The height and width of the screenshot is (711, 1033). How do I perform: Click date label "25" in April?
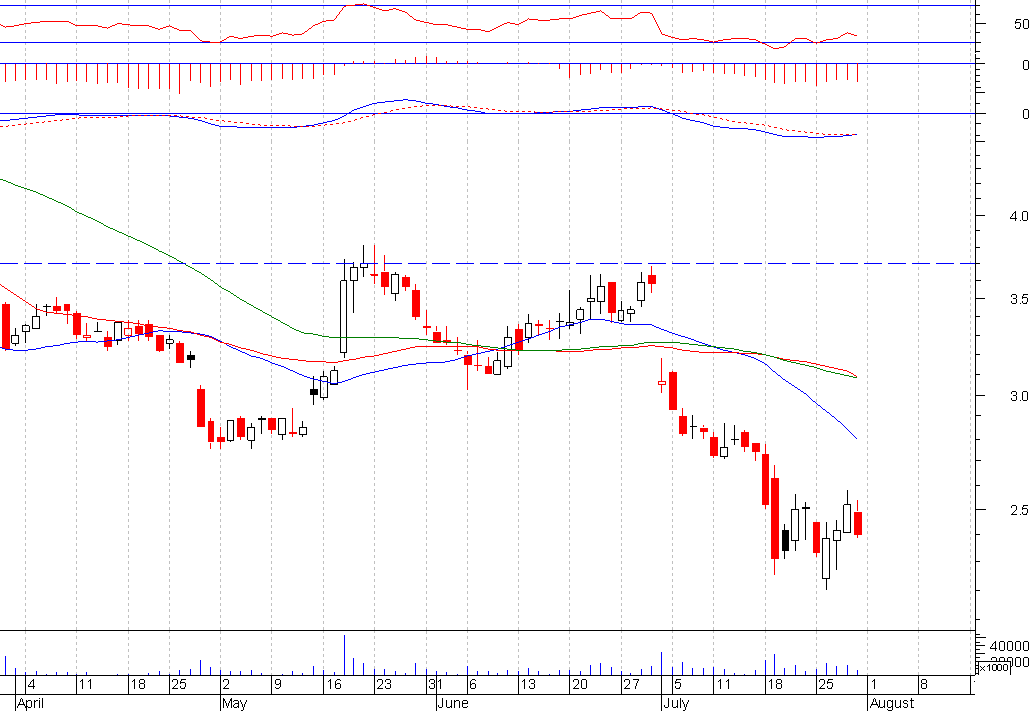tap(179, 685)
